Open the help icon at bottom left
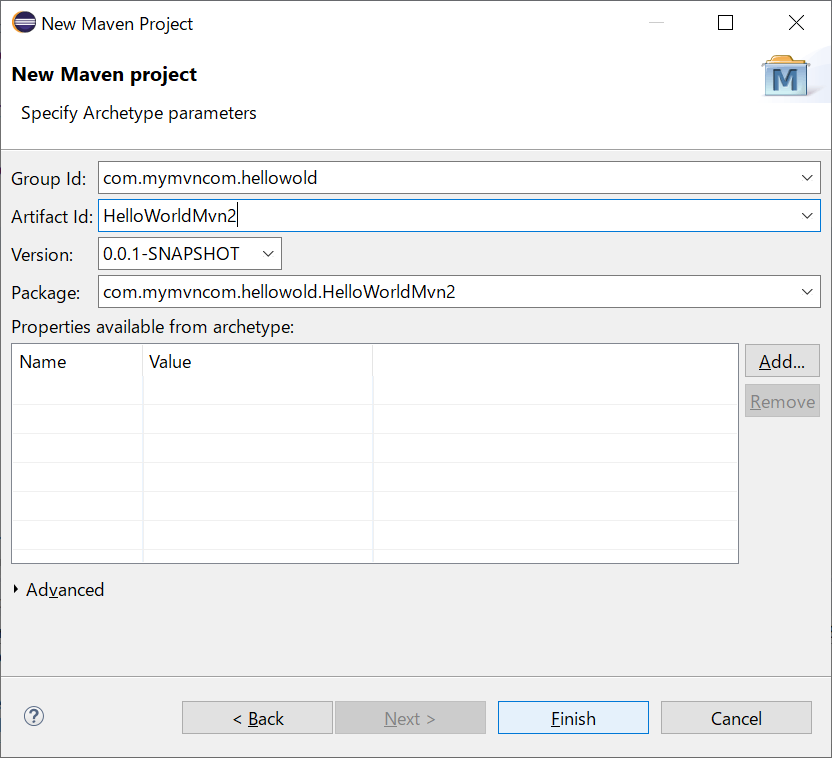This screenshot has height=758, width=832. point(33,716)
